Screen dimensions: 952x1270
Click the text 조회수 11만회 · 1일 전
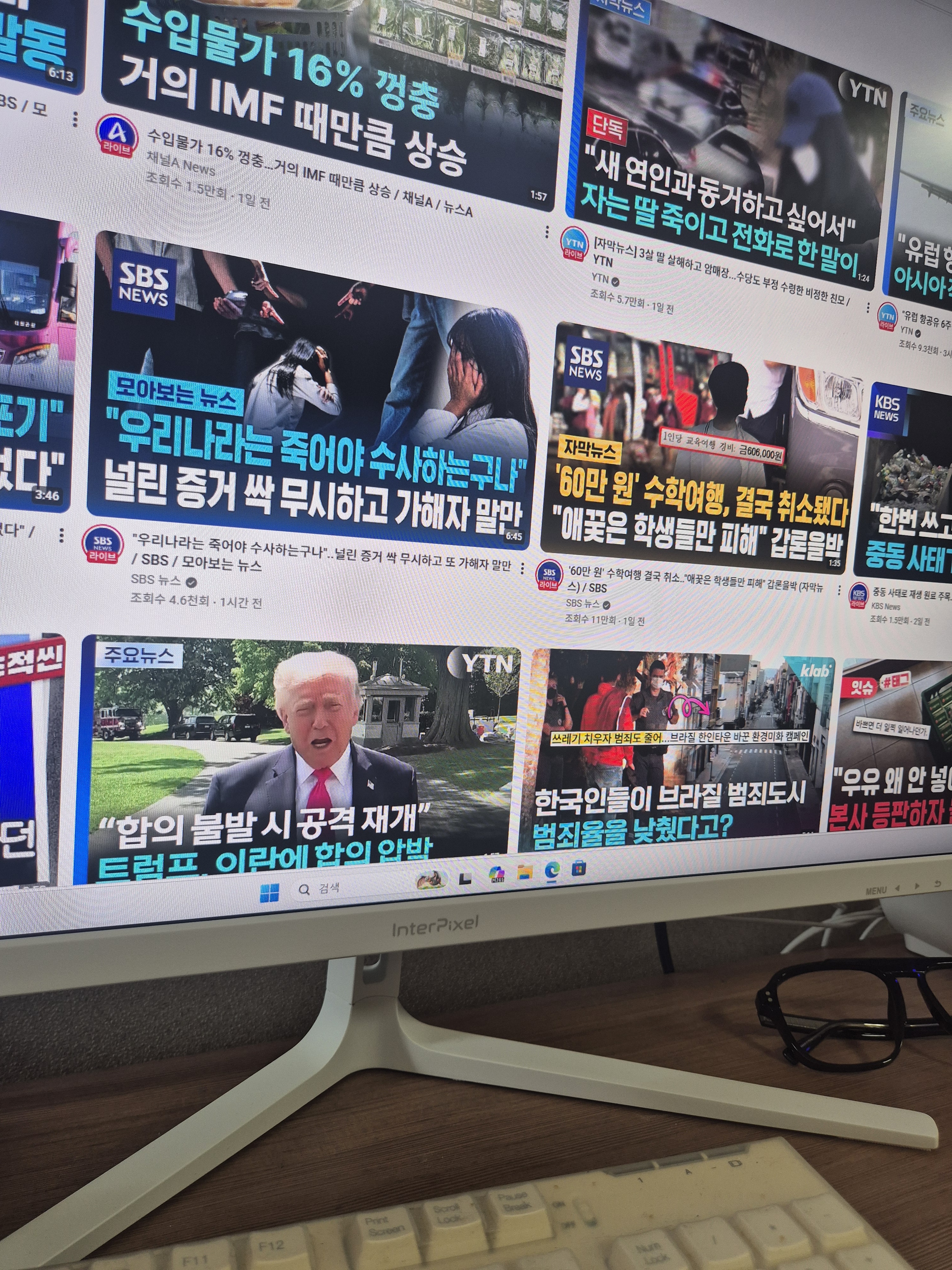[605, 620]
